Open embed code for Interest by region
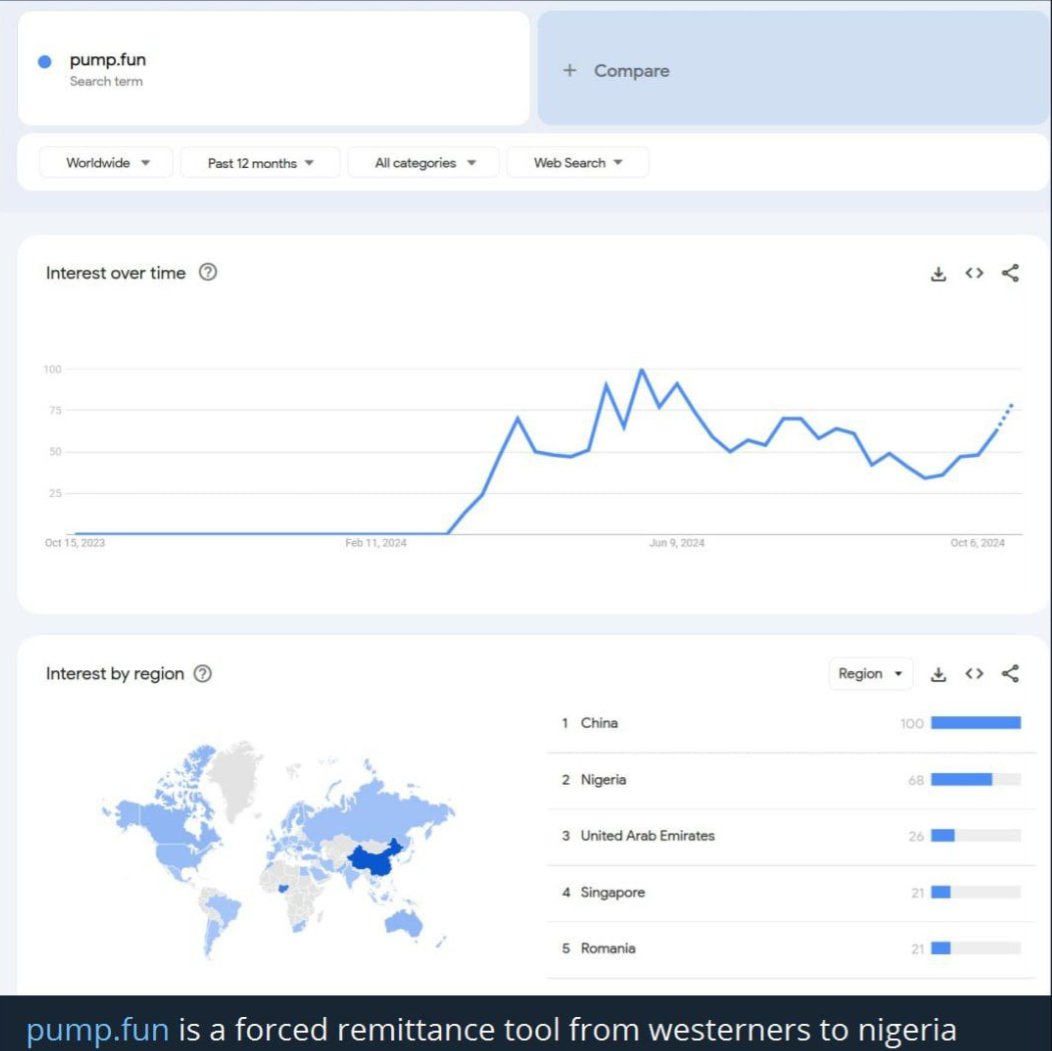 pyautogui.click(x=974, y=673)
